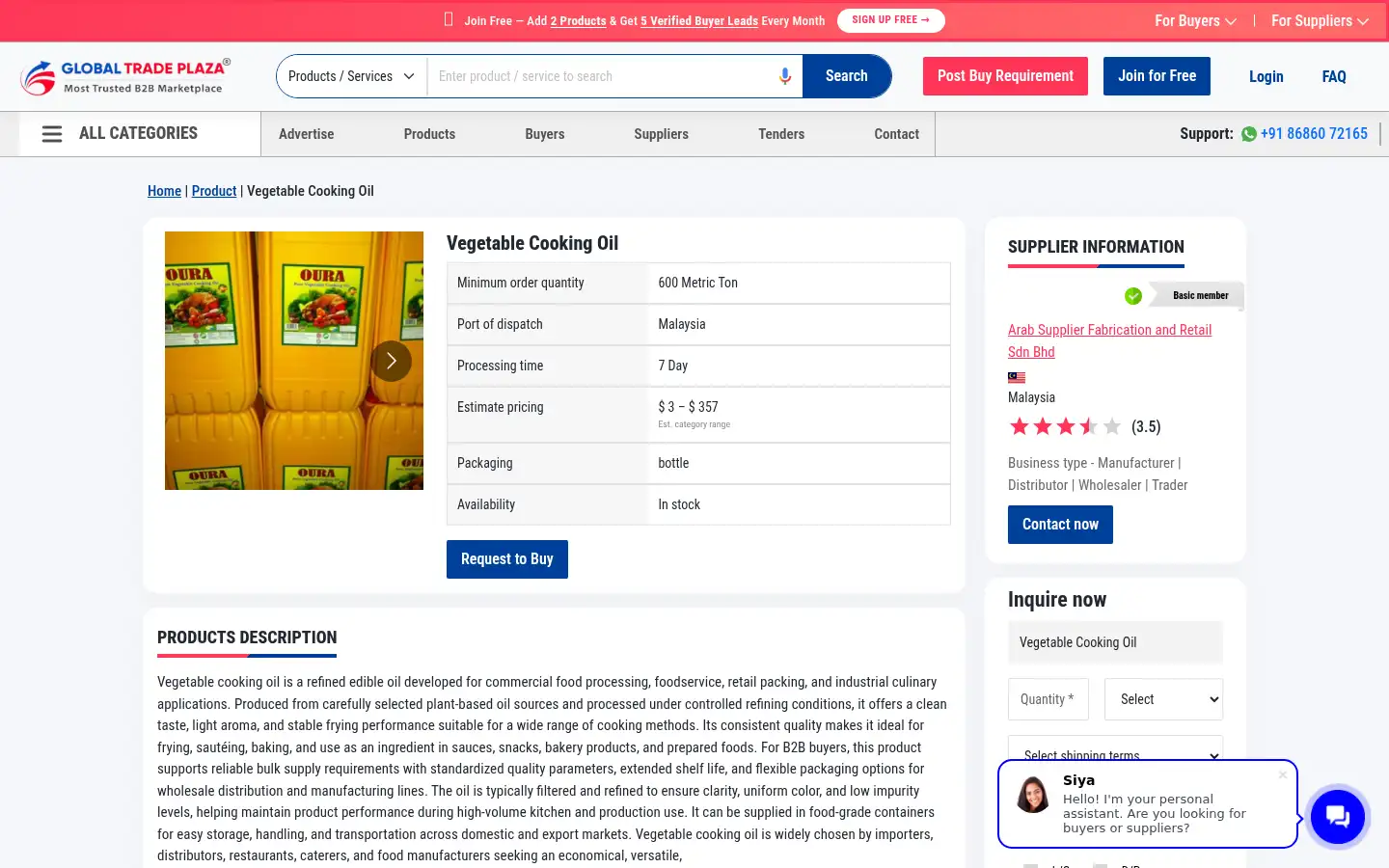Click 5 Verified Buyer Leads link

point(699,21)
